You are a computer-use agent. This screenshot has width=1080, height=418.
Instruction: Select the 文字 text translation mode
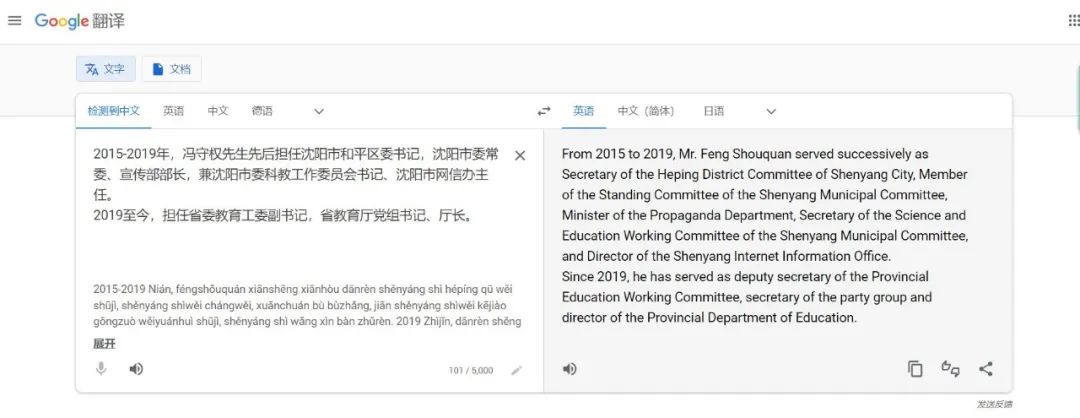[x=105, y=69]
